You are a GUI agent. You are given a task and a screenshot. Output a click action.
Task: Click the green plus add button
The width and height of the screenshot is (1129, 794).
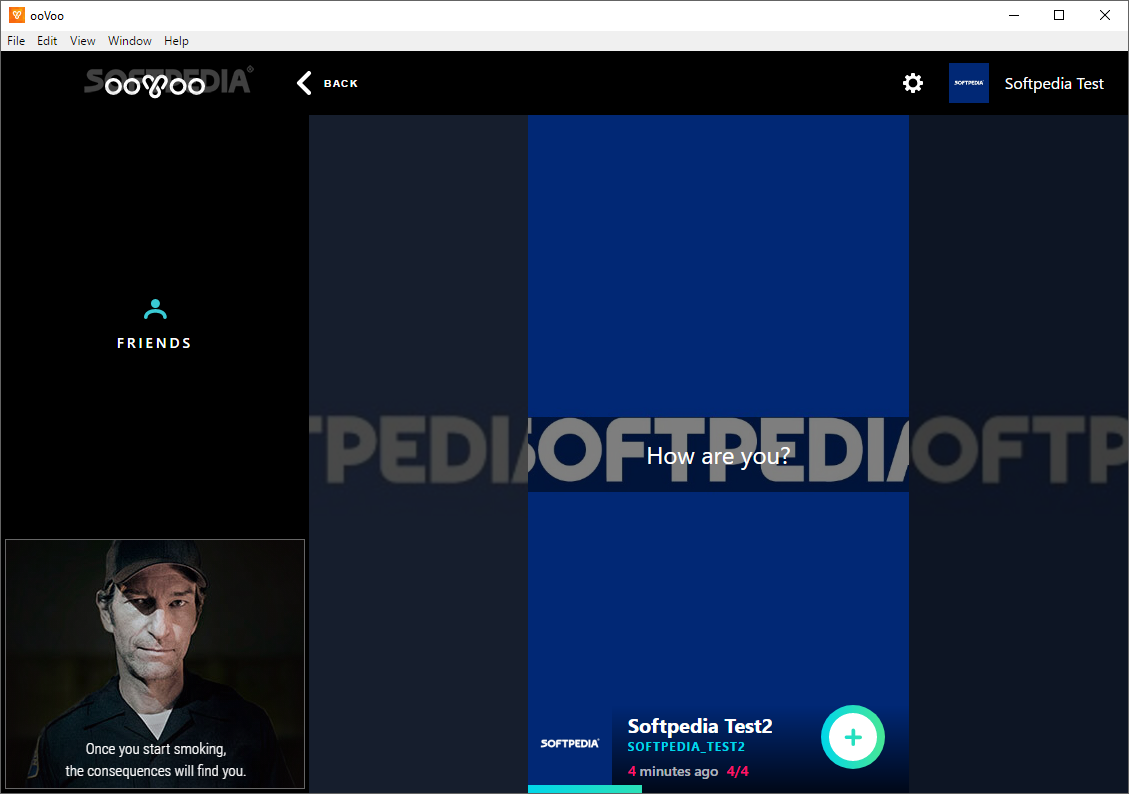pyautogui.click(x=853, y=737)
